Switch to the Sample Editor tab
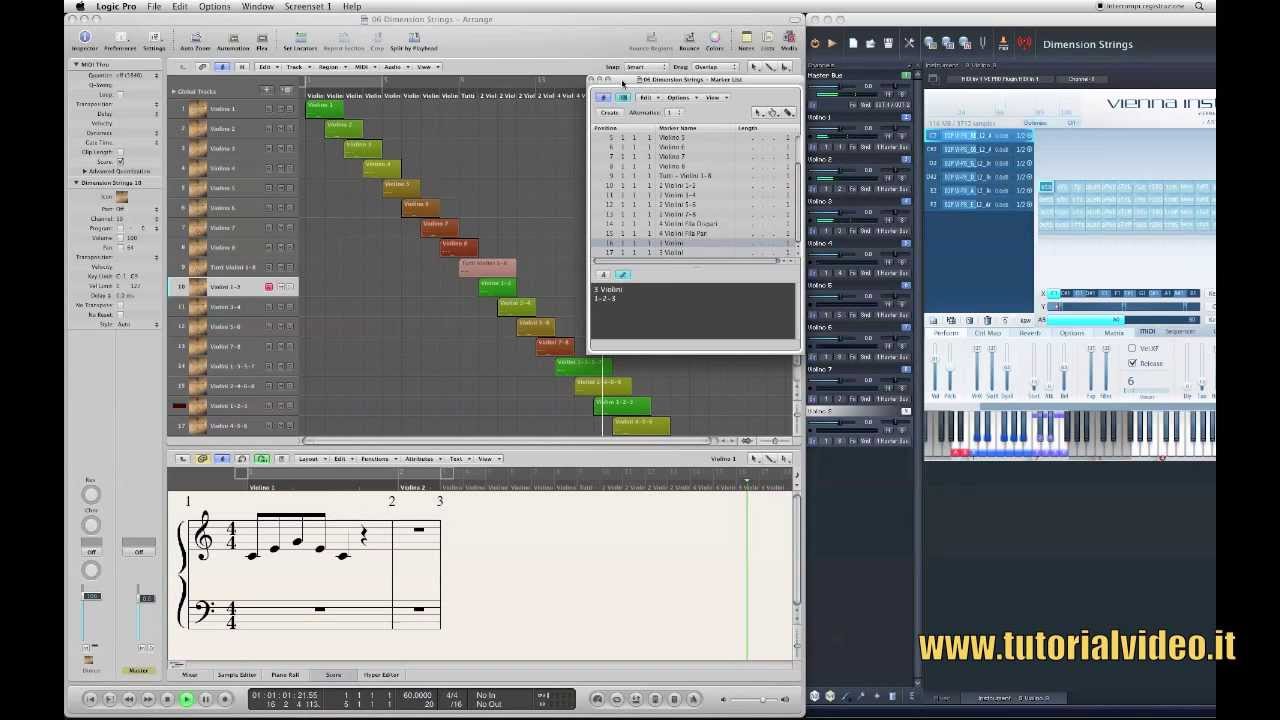 click(x=237, y=675)
